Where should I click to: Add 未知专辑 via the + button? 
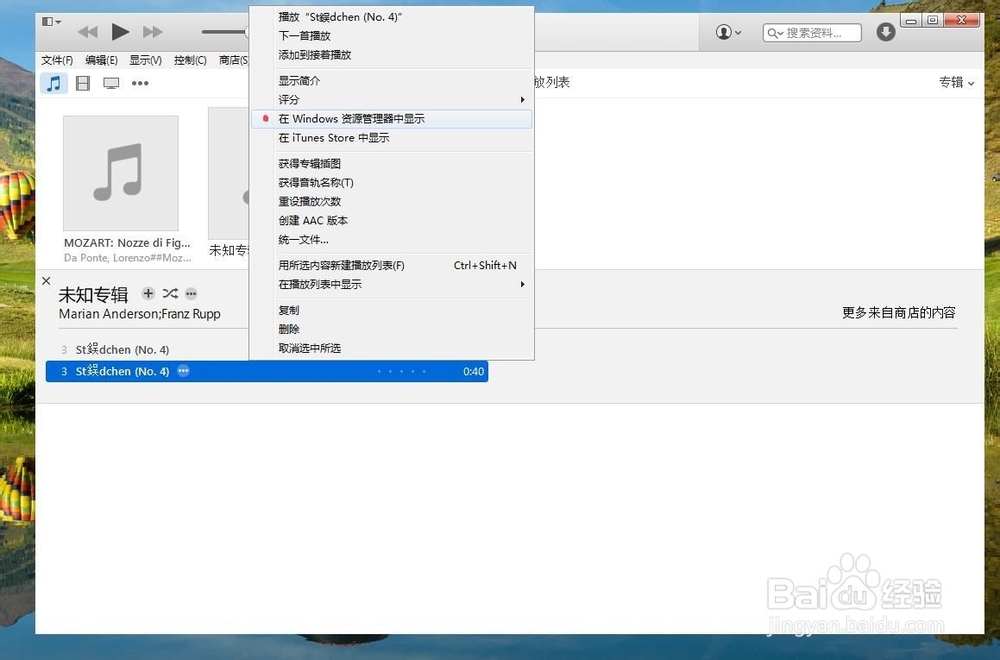point(147,293)
